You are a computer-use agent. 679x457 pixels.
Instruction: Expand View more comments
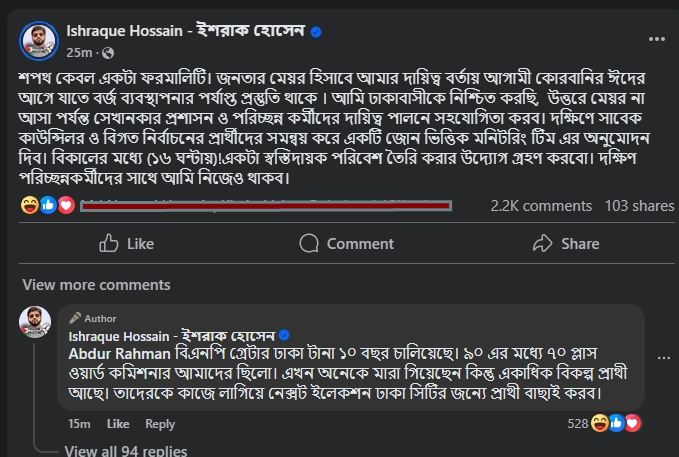pyautogui.click(x=82, y=284)
